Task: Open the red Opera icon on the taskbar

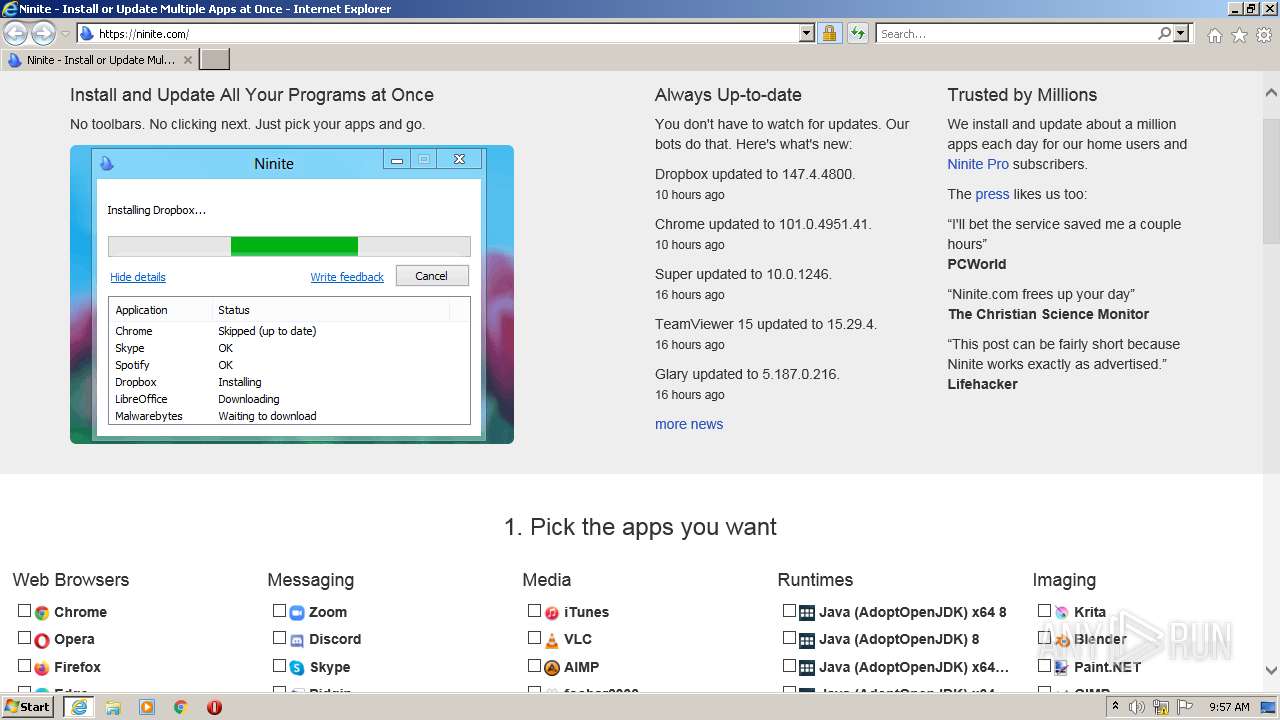Action: [x=214, y=707]
